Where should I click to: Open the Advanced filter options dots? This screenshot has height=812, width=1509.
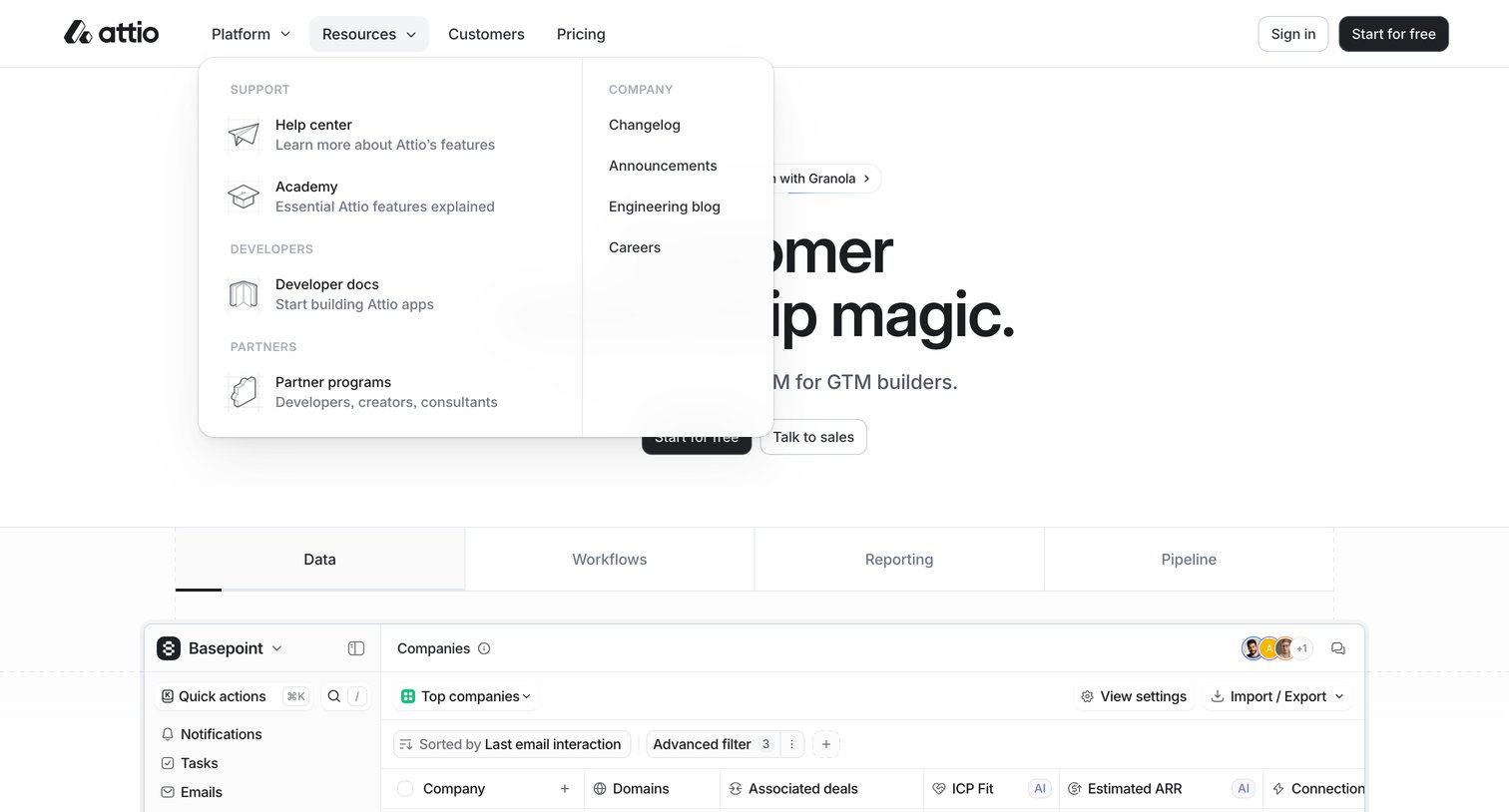pyautogui.click(x=791, y=744)
